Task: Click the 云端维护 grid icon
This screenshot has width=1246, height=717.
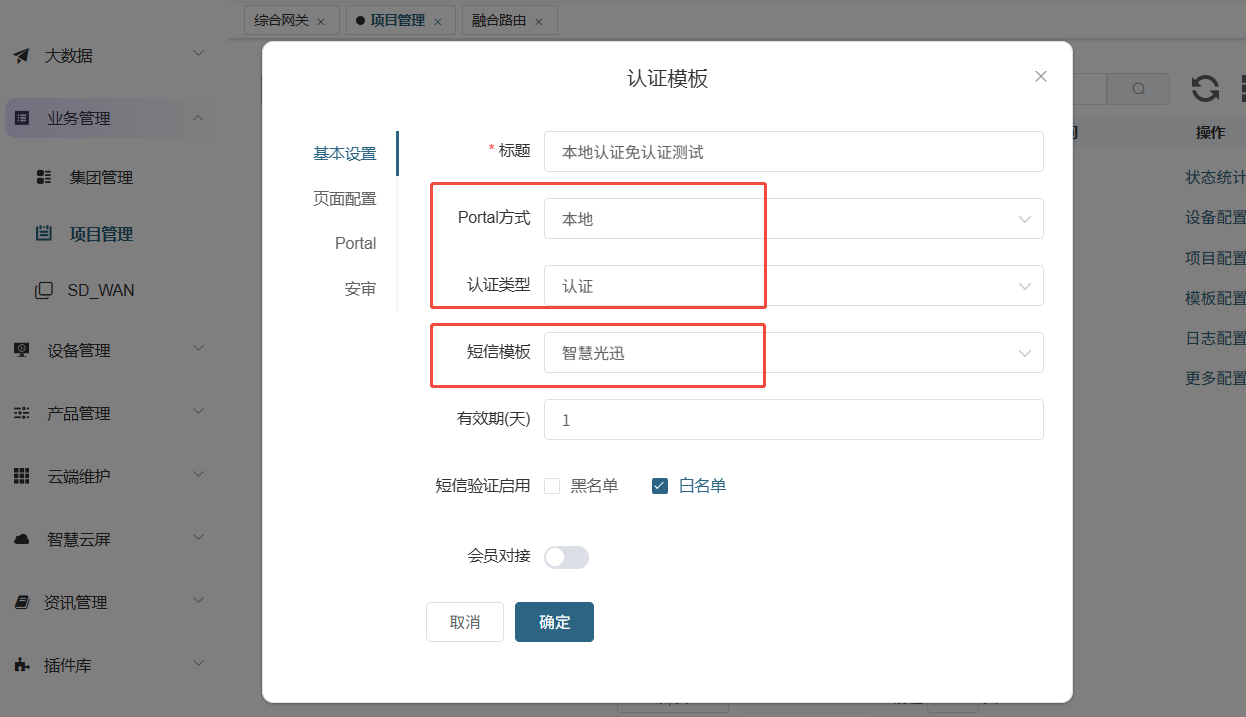Action: click(x=22, y=476)
